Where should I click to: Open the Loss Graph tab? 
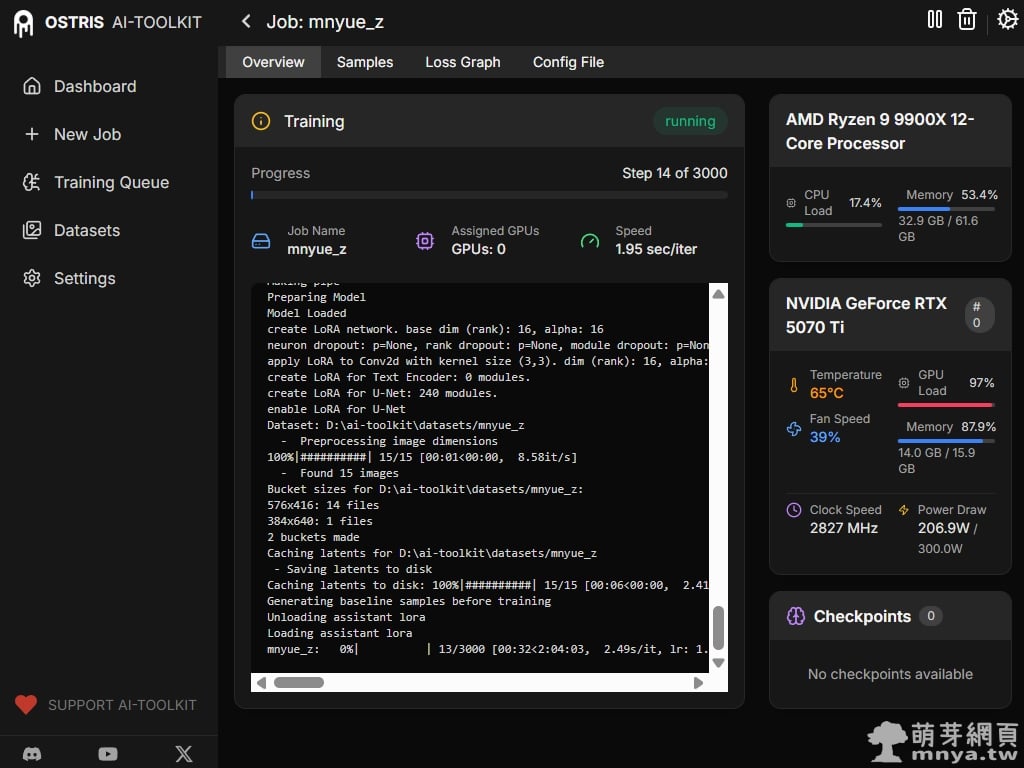click(462, 62)
